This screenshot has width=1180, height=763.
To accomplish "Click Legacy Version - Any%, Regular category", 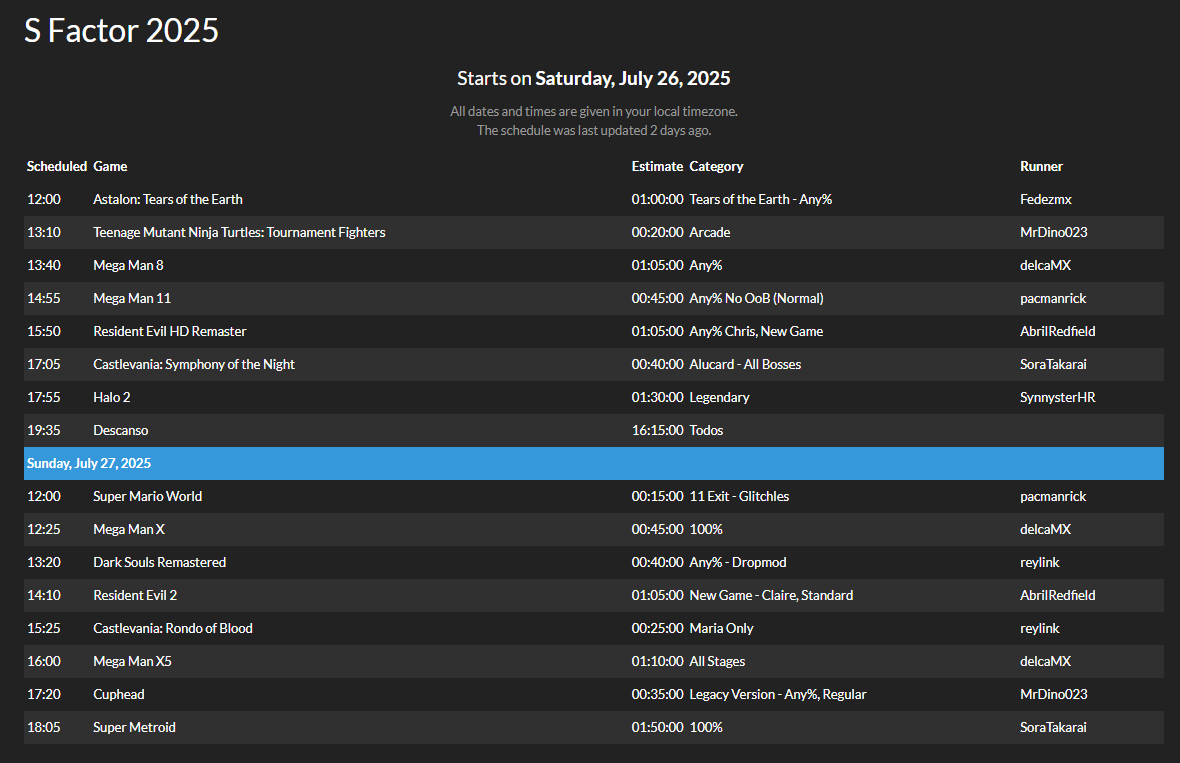I will [777, 695].
